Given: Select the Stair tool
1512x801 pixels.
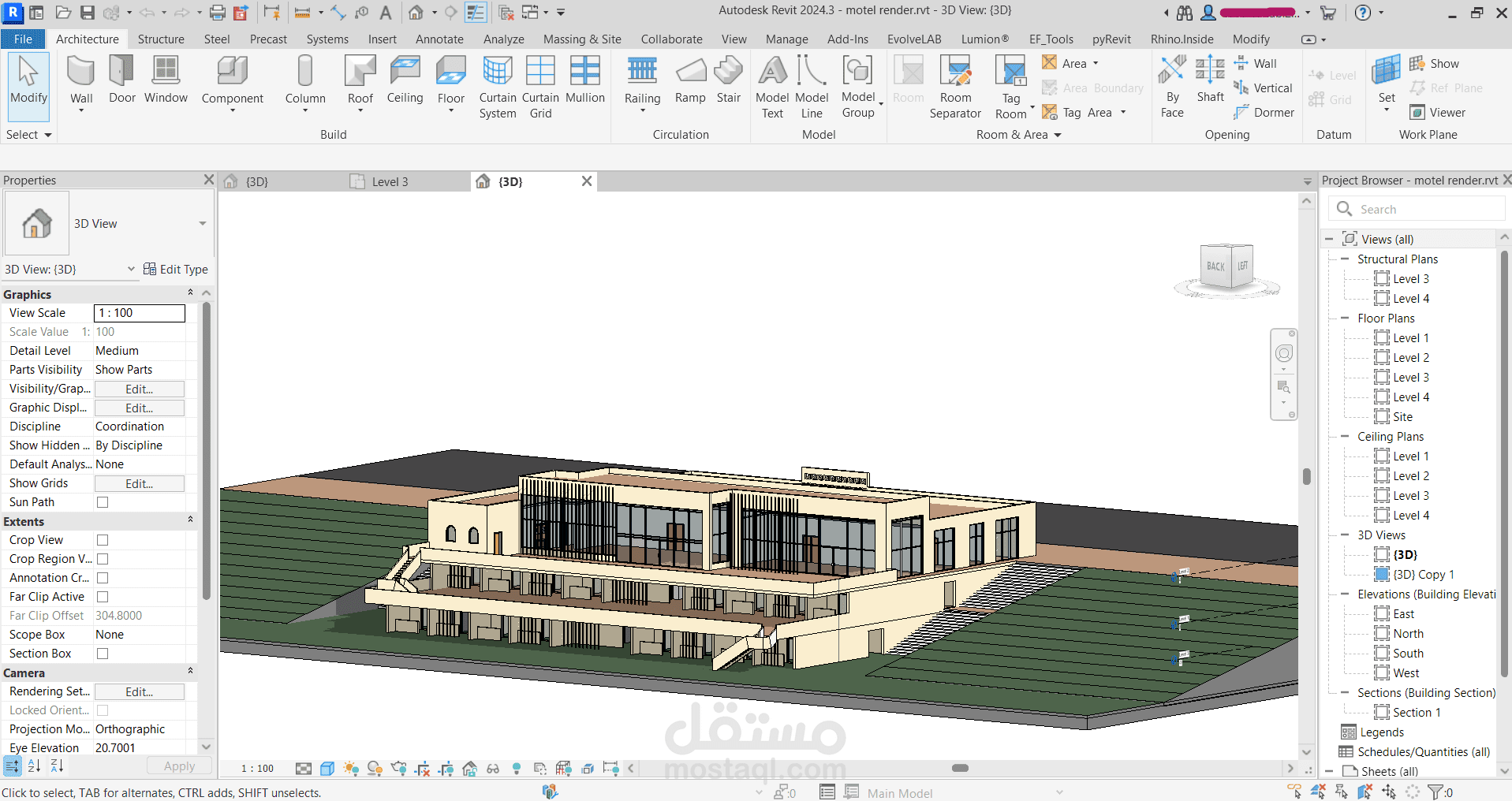Looking at the screenshot, I should 729,80.
